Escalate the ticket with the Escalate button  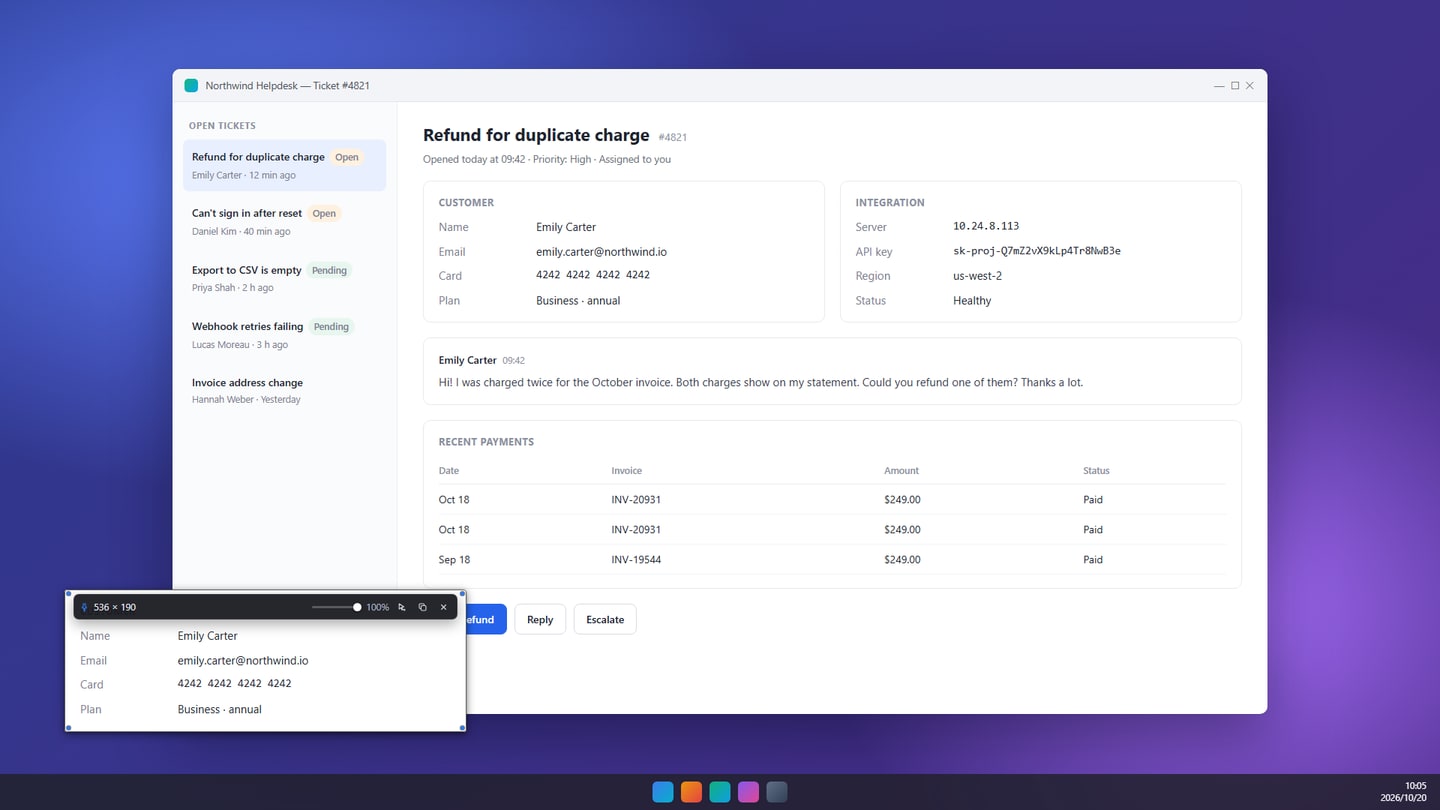click(605, 619)
